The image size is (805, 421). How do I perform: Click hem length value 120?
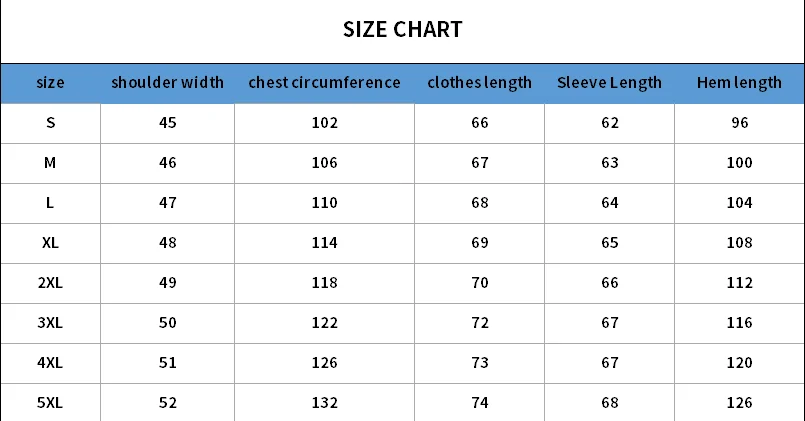pyautogui.click(x=740, y=363)
